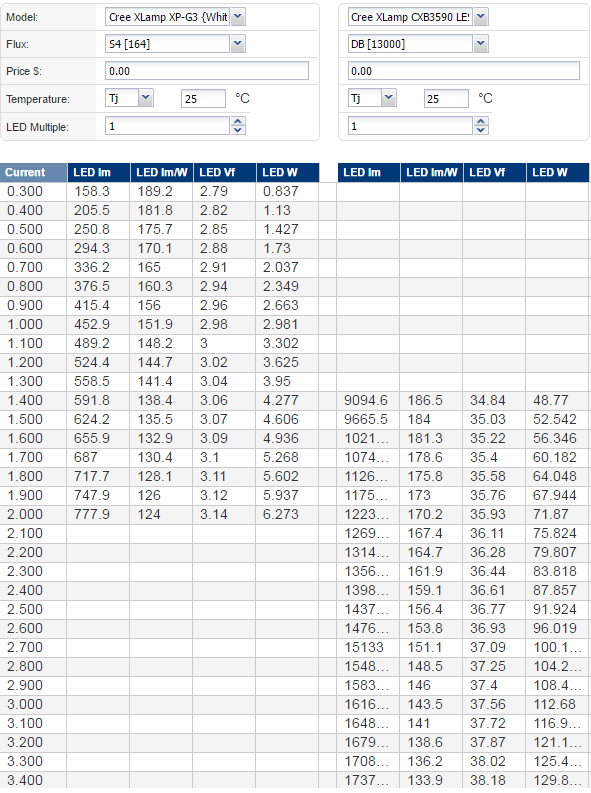Increase left LED Multiple with up arrow
The image size is (591, 793).
point(238,121)
